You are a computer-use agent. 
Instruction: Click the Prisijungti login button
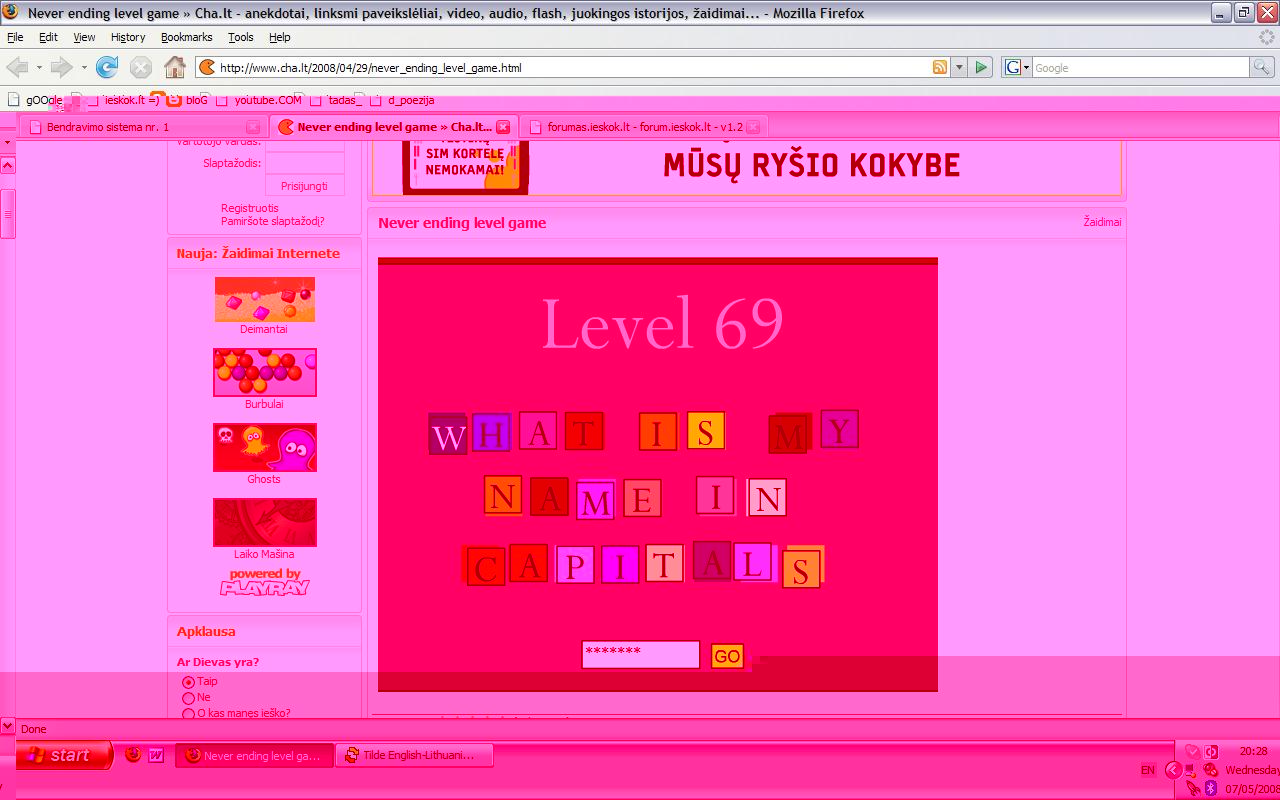click(305, 185)
